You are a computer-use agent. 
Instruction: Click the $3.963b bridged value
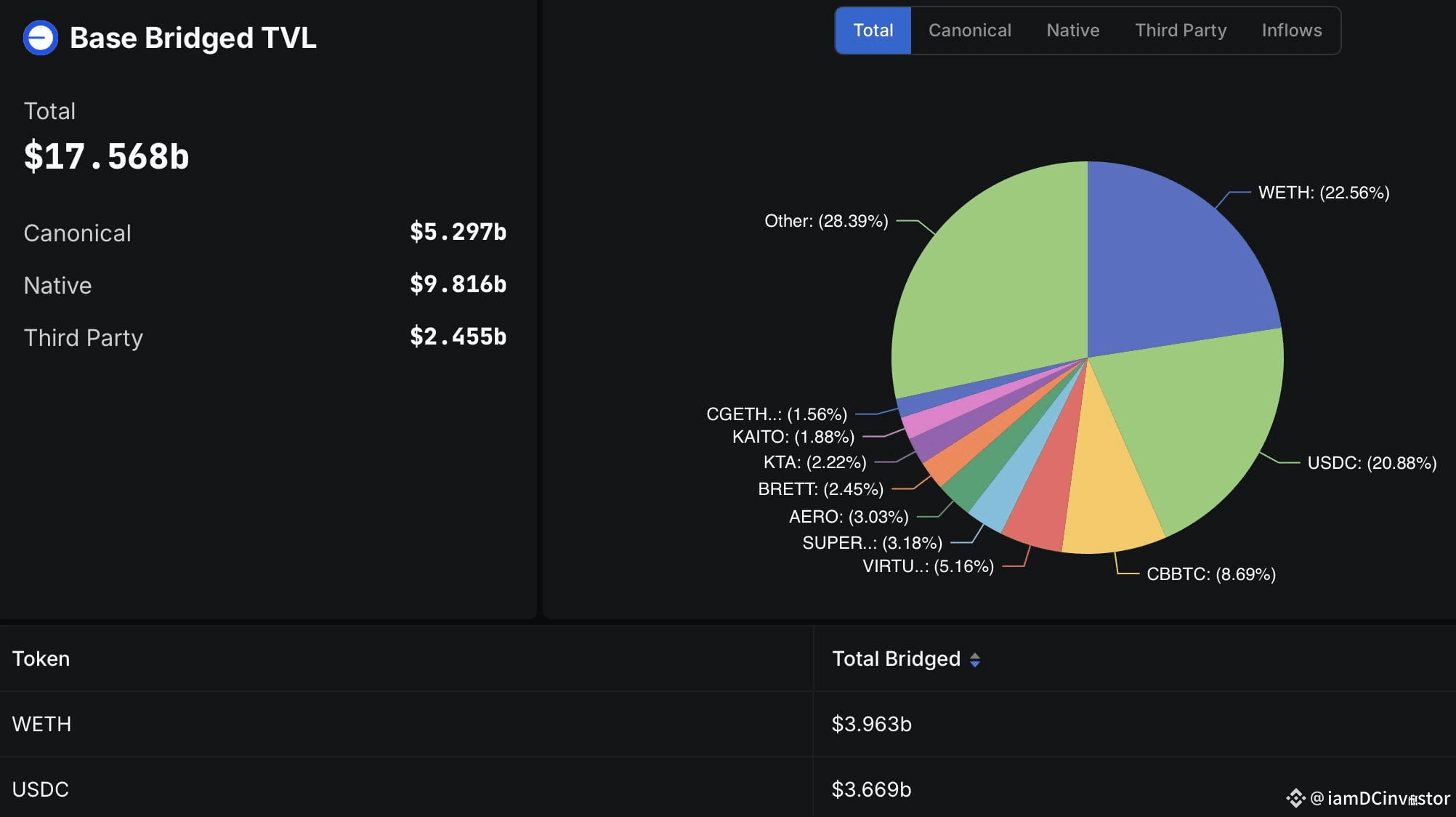871,724
